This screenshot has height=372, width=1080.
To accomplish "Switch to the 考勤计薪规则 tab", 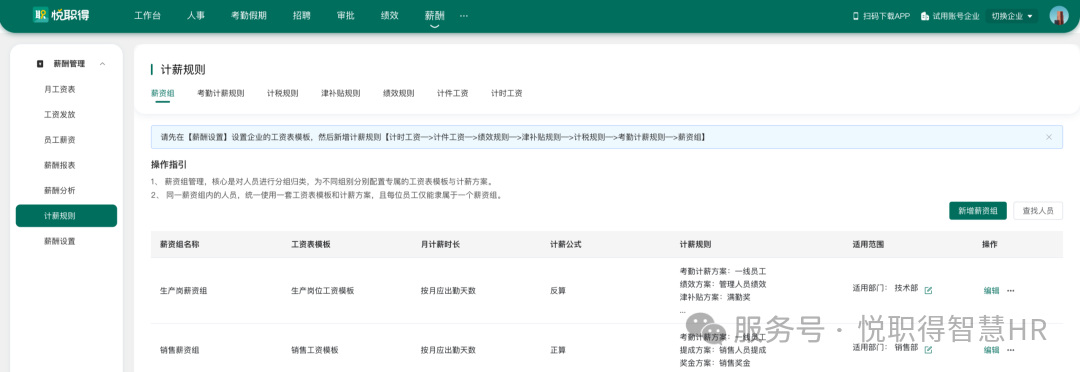I will click(x=220, y=93).
